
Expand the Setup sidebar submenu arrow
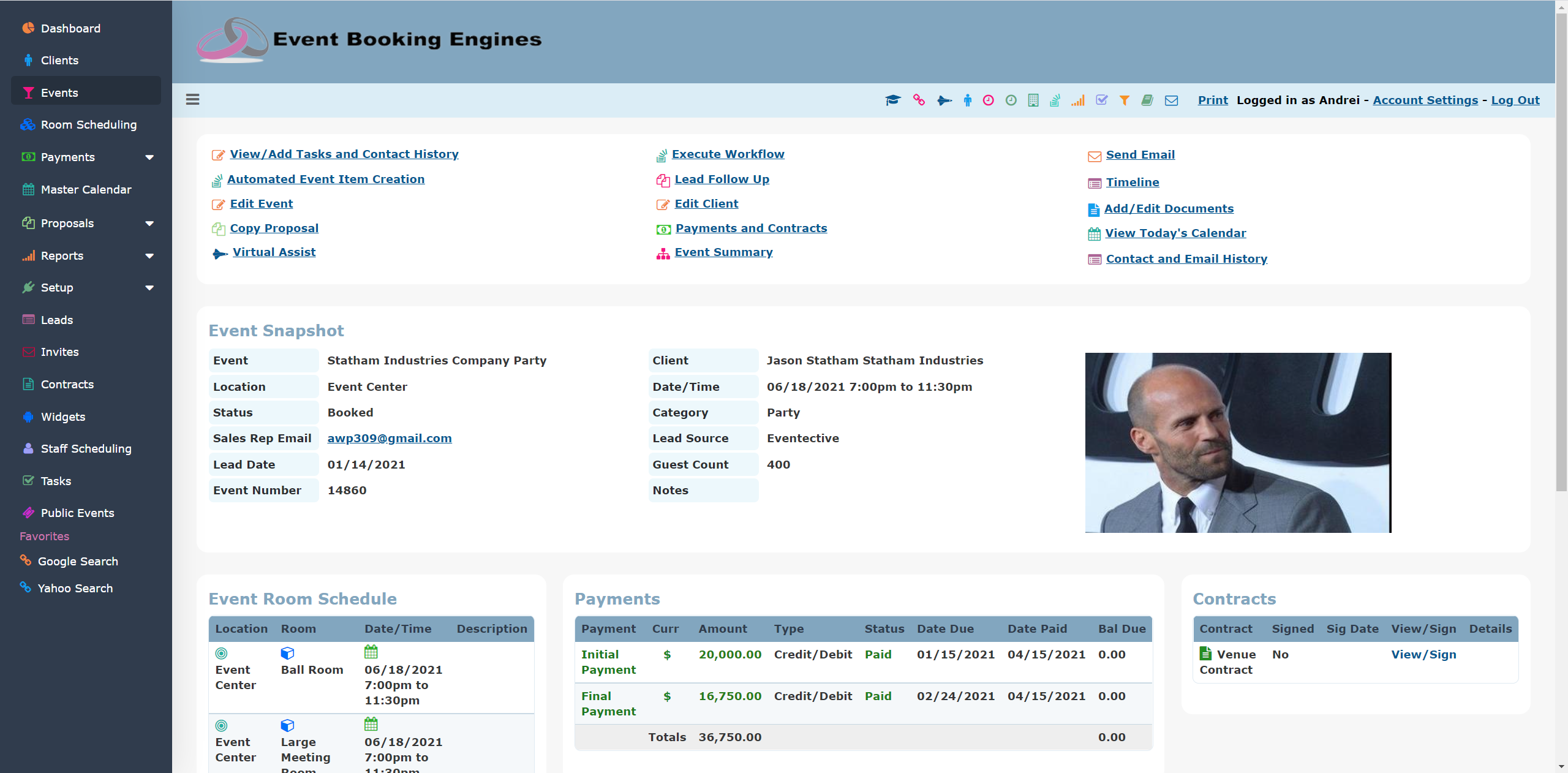[x=149, y=288]
